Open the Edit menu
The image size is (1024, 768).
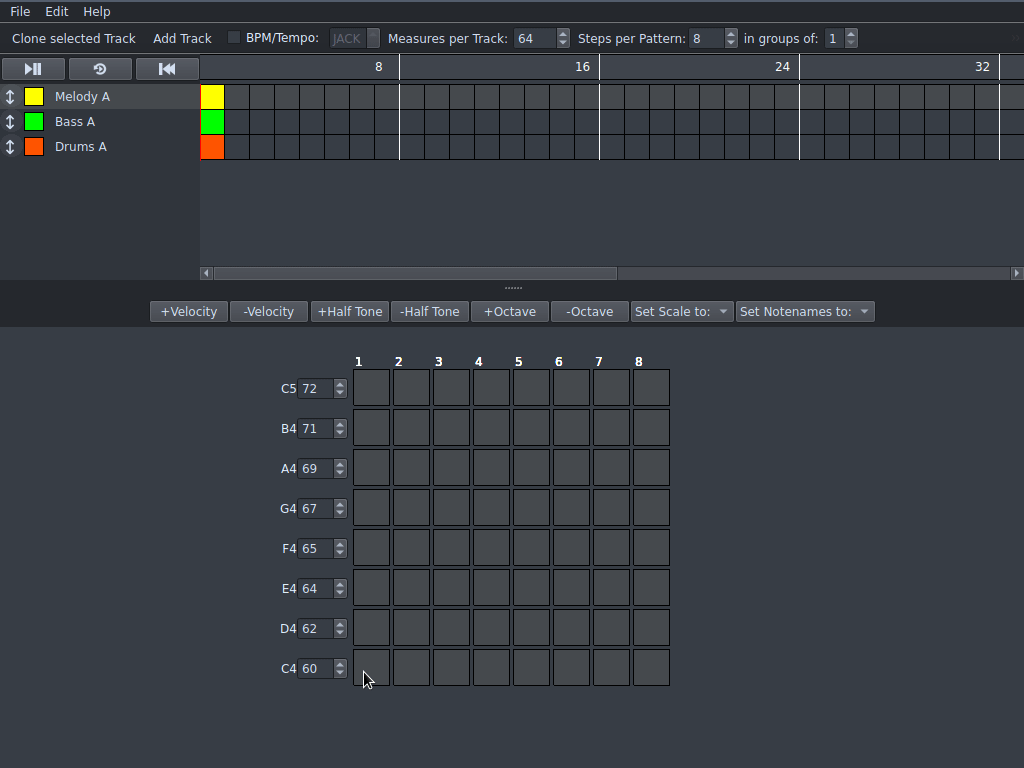(57, 11)
